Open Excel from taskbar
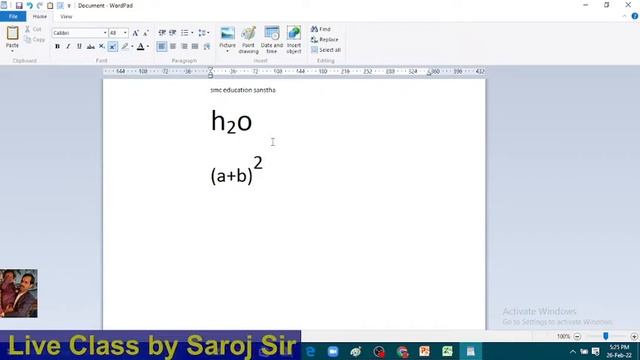Viewport: 640px width, 360px height. click(447, 351)
